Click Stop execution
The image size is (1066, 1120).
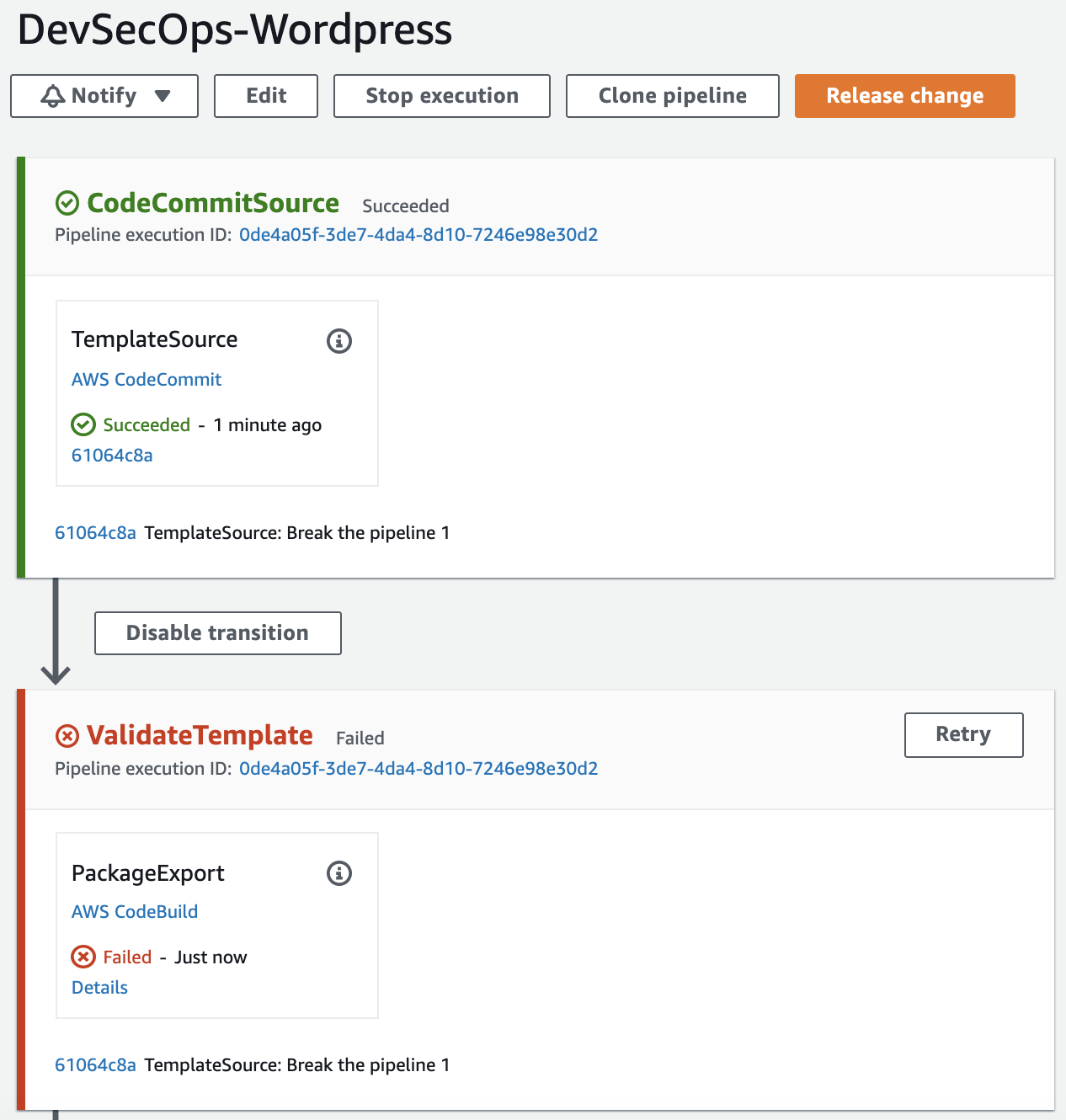point(442,96)
